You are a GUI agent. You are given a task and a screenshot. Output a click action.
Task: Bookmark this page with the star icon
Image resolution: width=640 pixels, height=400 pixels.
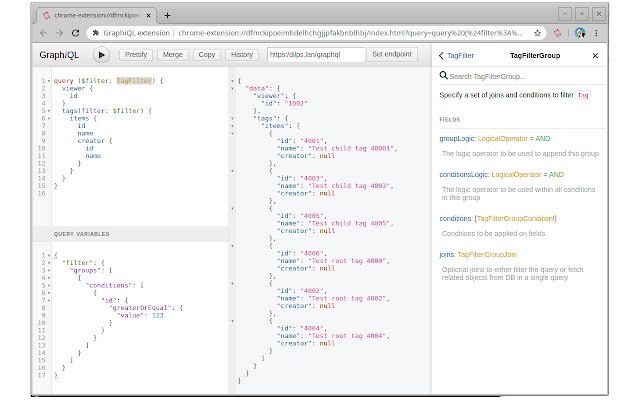(x=538, y=33)
